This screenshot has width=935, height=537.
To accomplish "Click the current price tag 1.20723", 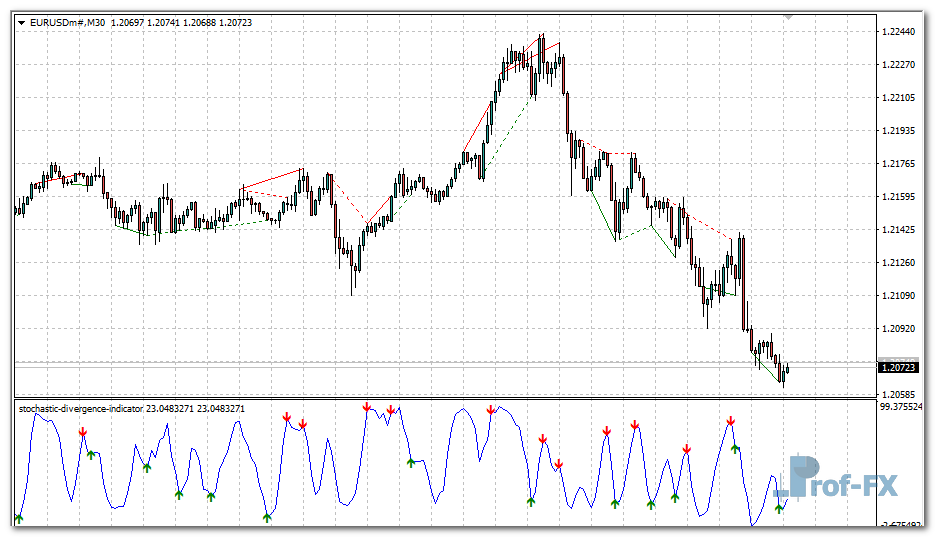I will coord(898,368).
